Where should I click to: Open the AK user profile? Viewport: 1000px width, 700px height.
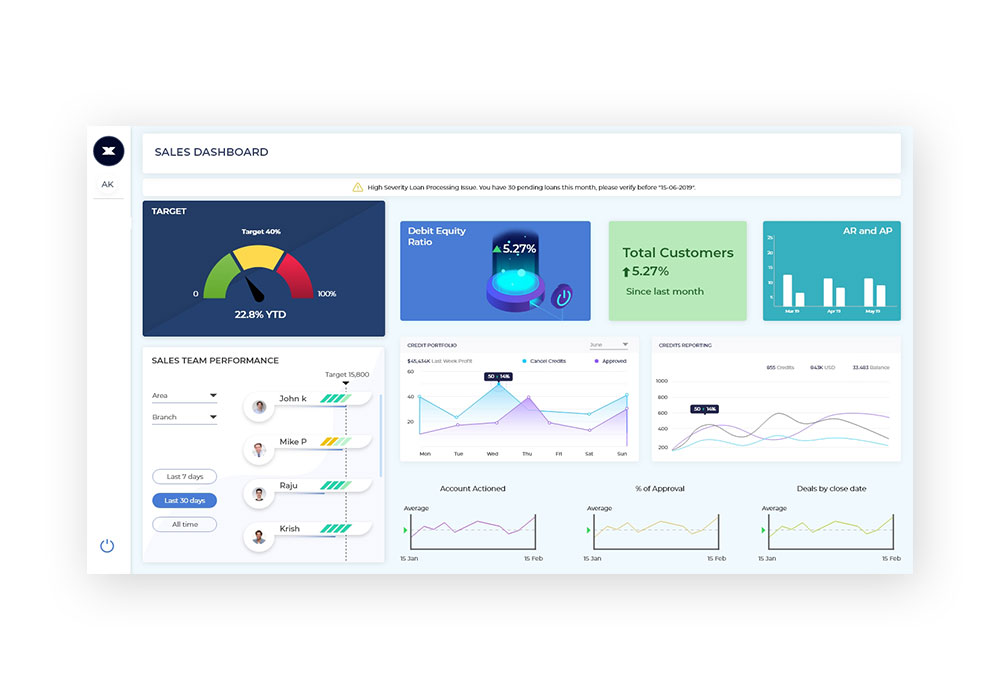pyautogui.click(x=107, y=184)
